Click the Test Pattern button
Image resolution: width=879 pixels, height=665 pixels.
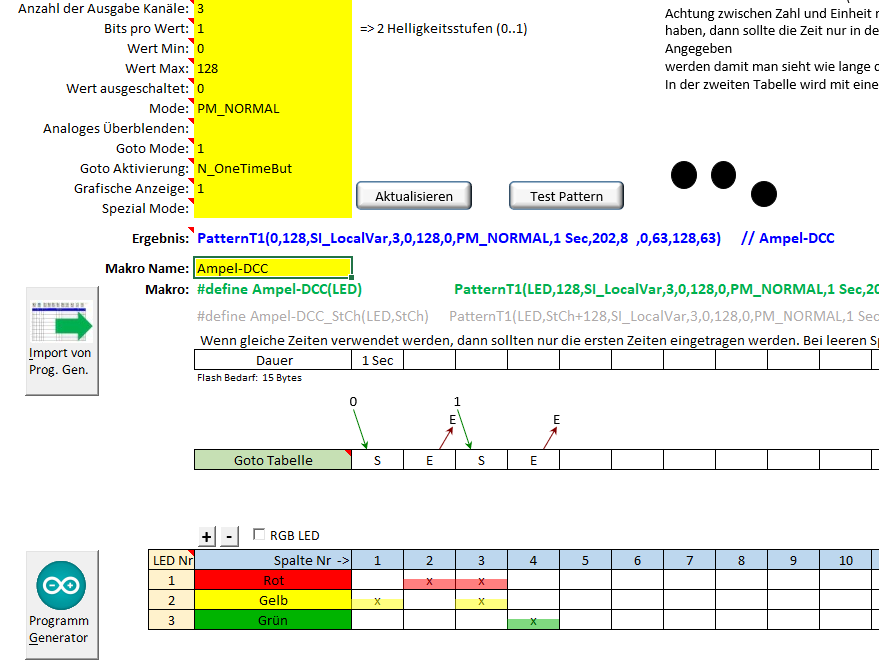(566, 196)
